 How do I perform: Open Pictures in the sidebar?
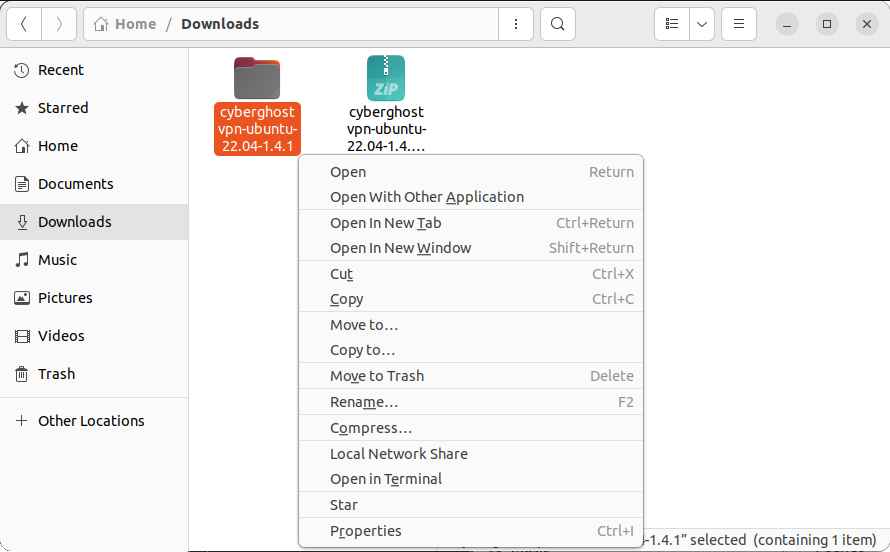94,298
